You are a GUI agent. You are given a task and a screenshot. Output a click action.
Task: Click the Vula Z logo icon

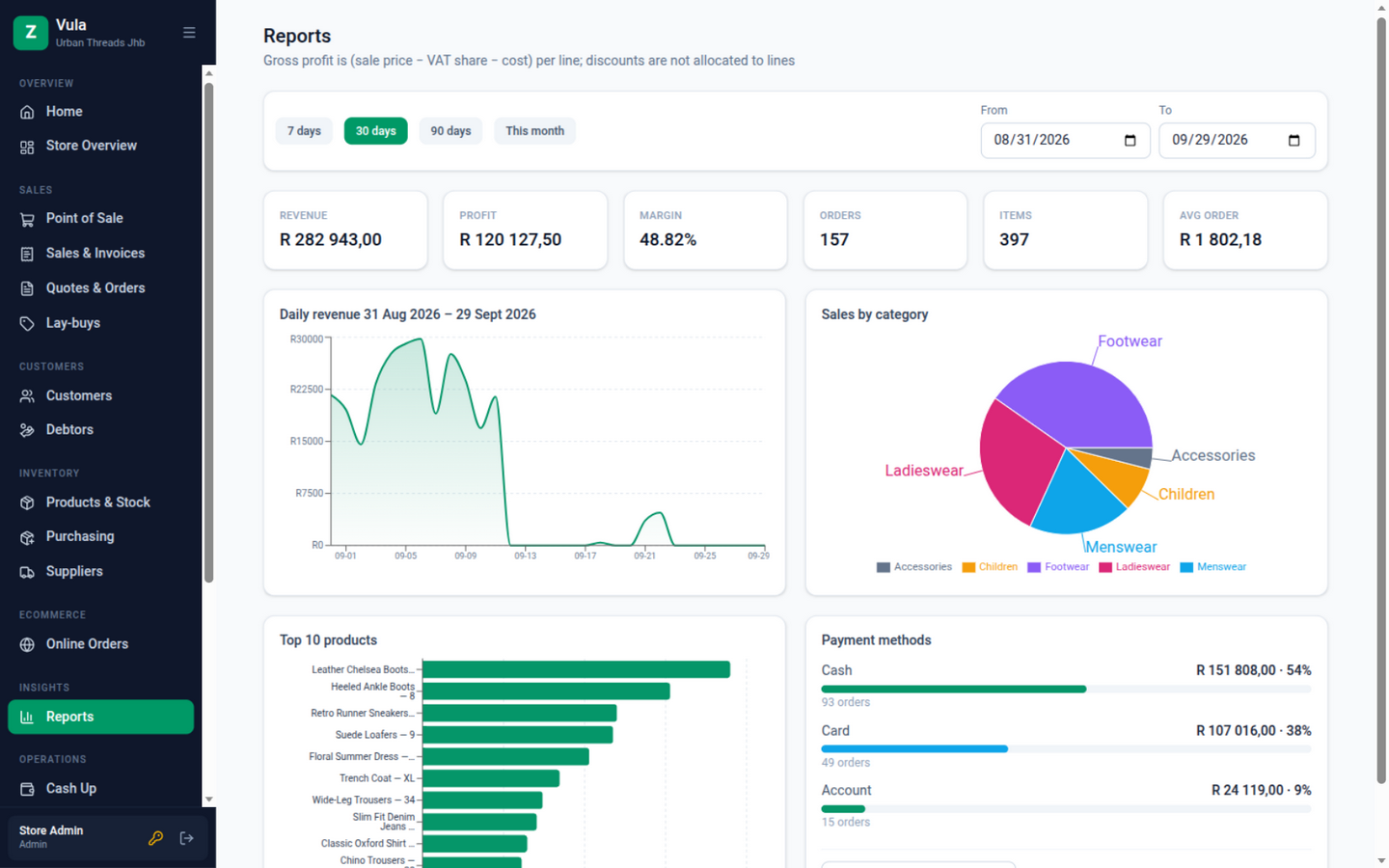[x=31, y=32]
